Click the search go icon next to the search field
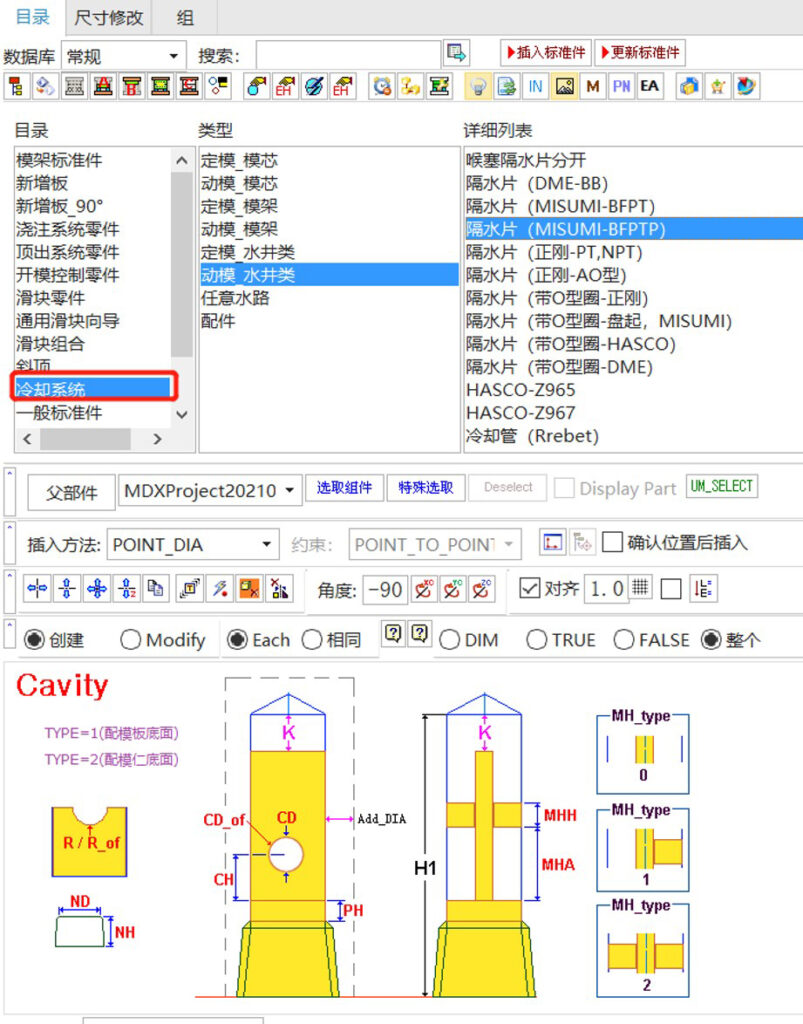This screenshot has width=803, height=1024. point(456,53)
